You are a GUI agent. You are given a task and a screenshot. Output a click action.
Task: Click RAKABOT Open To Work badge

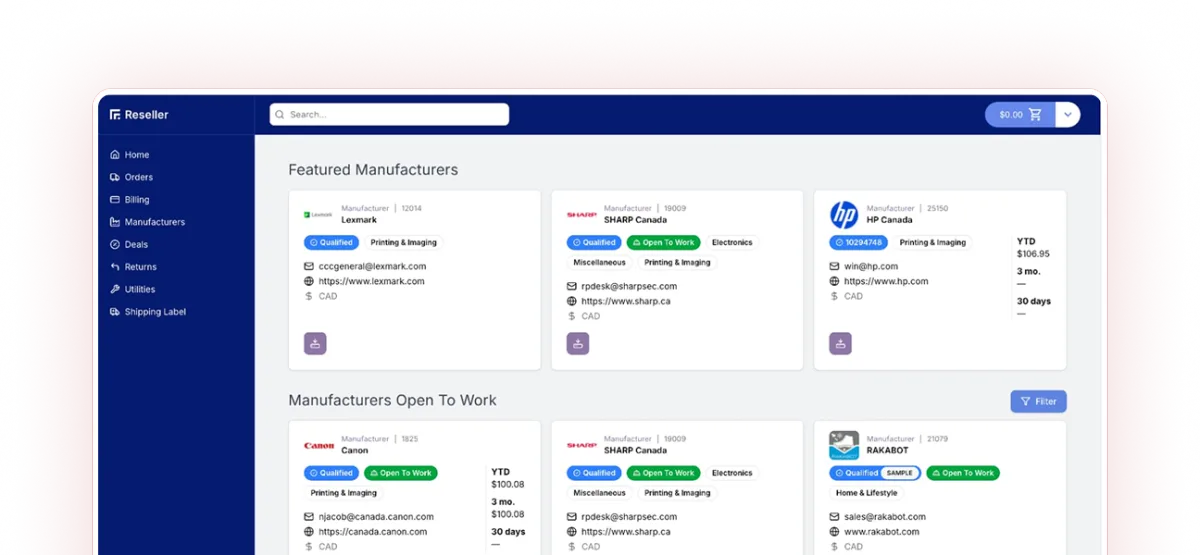click(x=963, y=473)
